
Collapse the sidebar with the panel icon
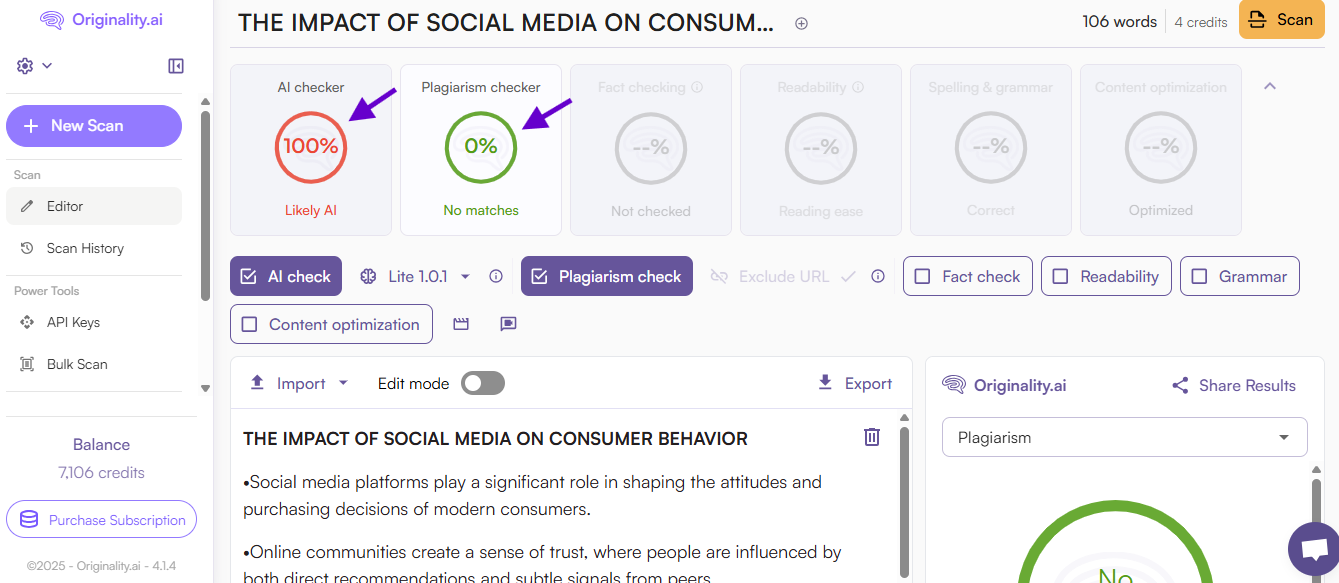point(176,66)
